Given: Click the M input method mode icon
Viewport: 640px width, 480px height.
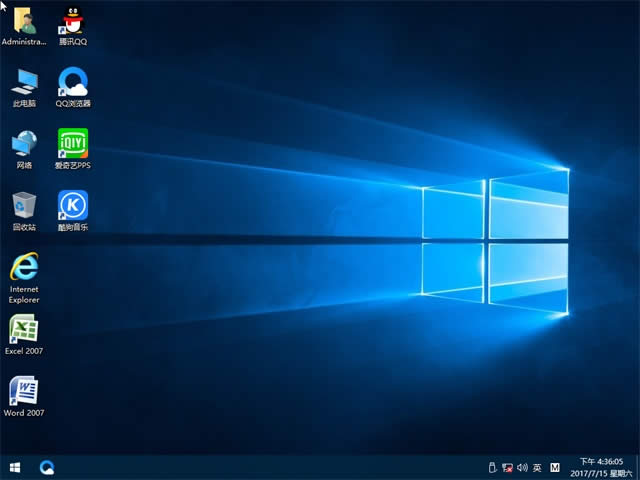Looking at the screenshot, I should (555, 467).
